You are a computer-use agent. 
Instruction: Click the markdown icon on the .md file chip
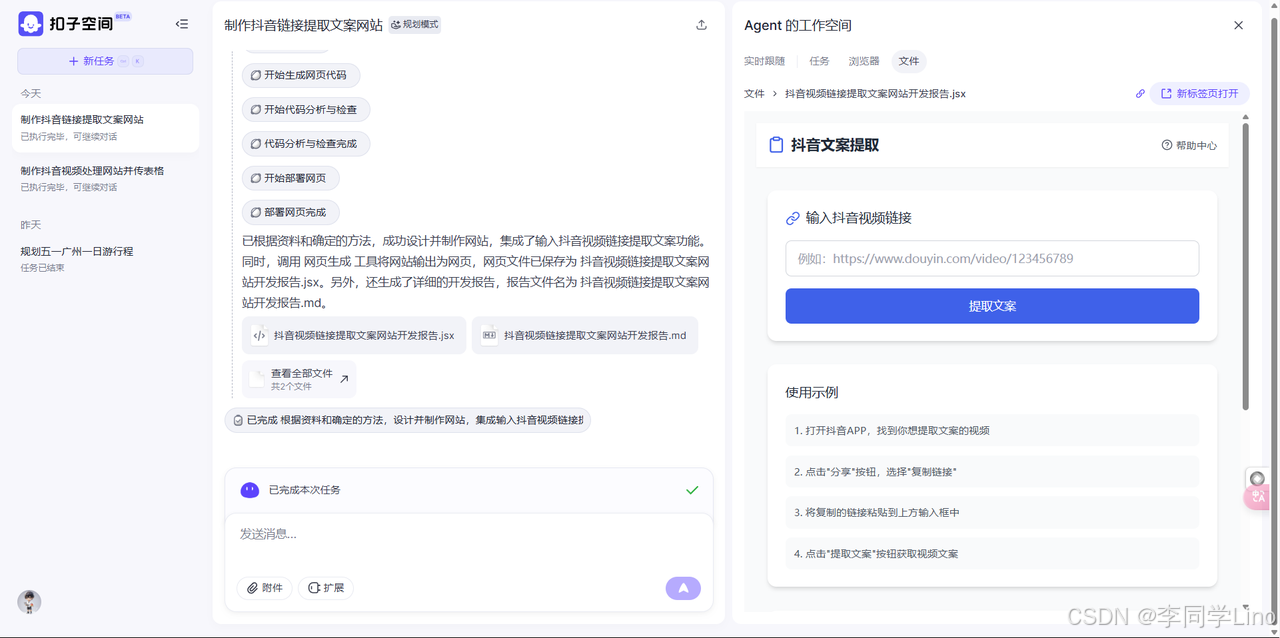click(x=489, y=335)
